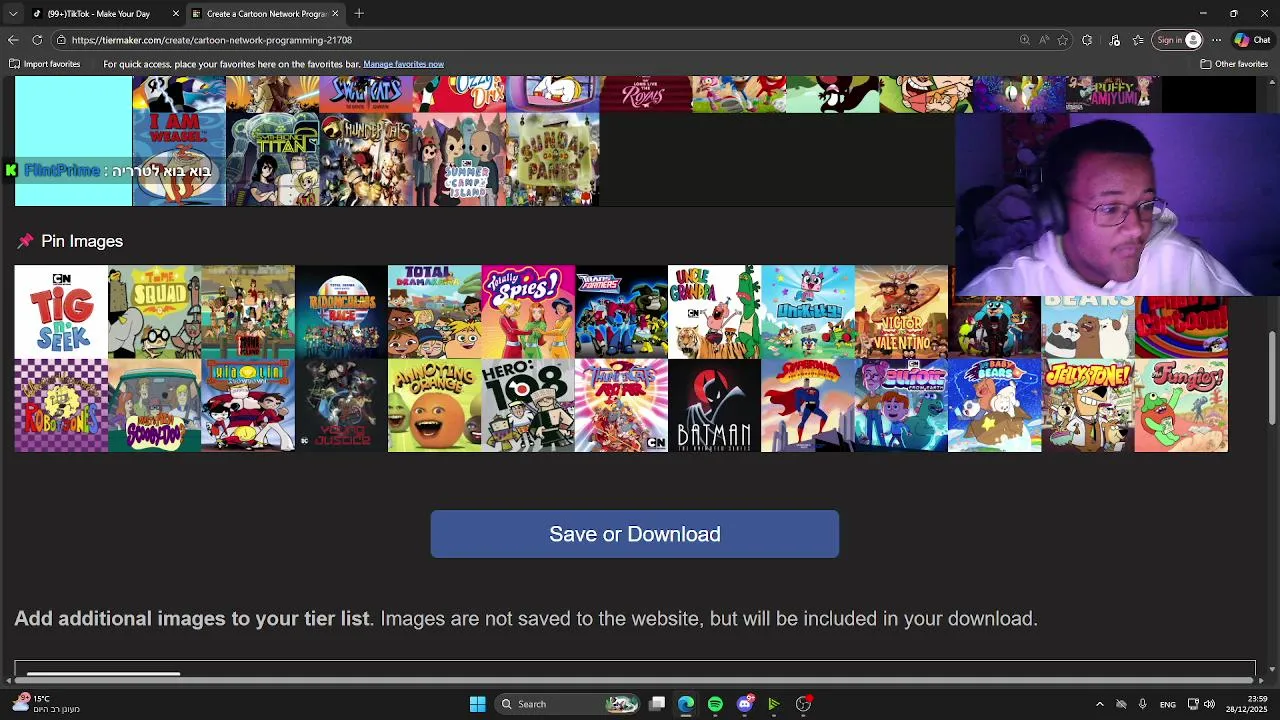Open Discord from the taskbar
This screenshot has width=1280, height=720.
[x=744, y=704]
